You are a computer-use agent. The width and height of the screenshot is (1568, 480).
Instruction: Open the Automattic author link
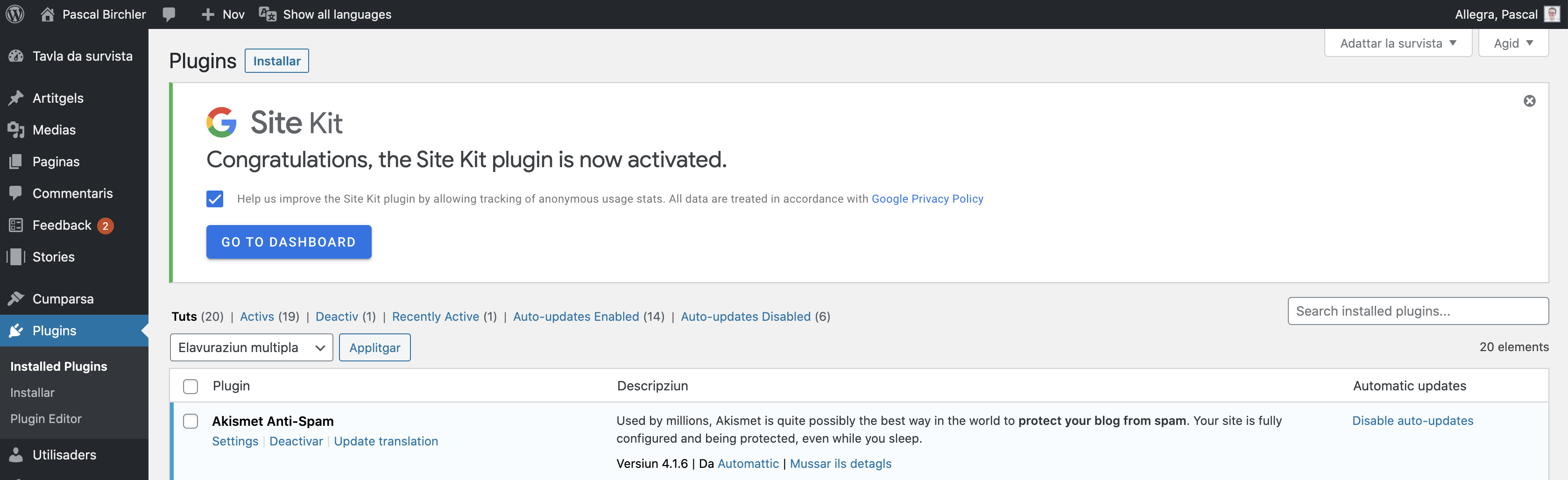point(748,464)
